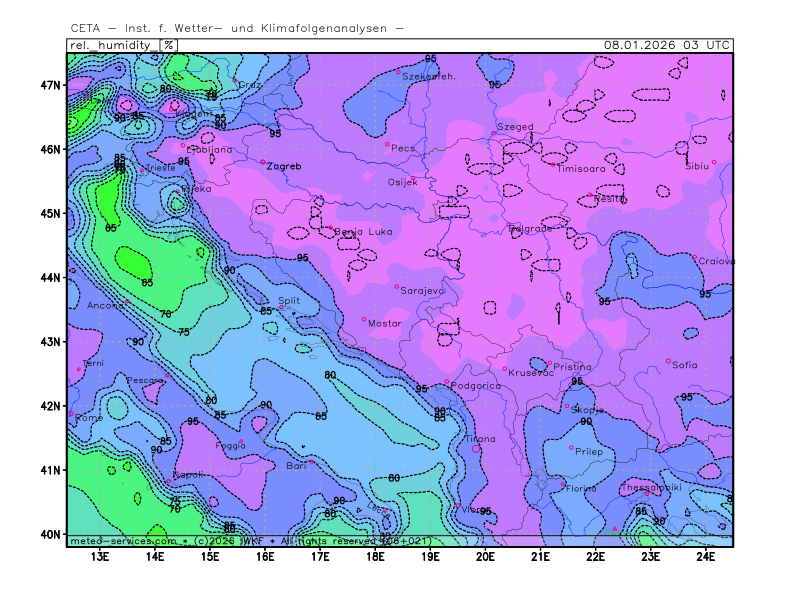The image size is (800, 600).
Task: Click the 20E longitude axis label
Action: click(x=486, y=556)
